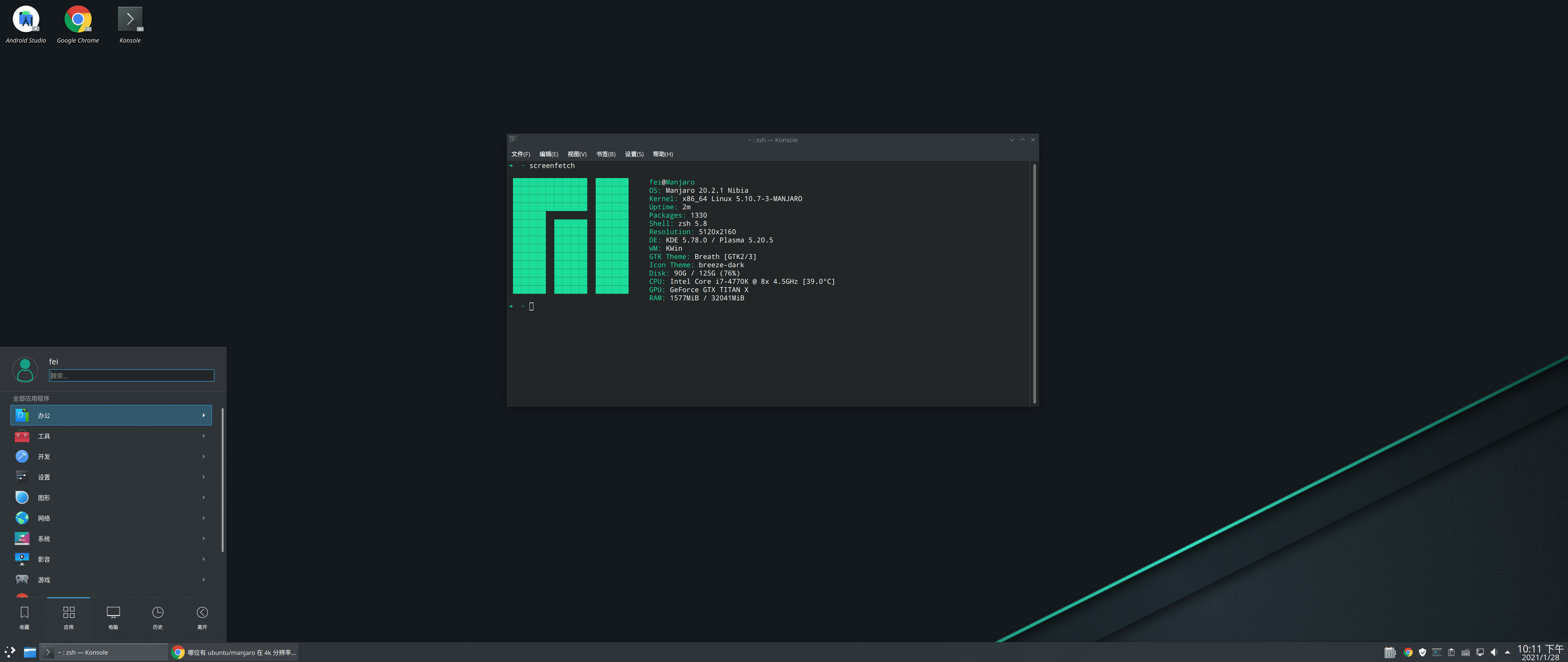Open the Dolphin file manager from the panel
The image size is (1568, 662).
(30, 652)
